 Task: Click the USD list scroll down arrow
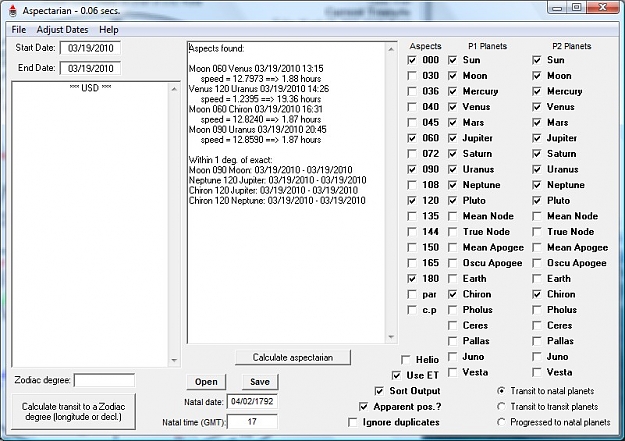click(x=174, y=360)
